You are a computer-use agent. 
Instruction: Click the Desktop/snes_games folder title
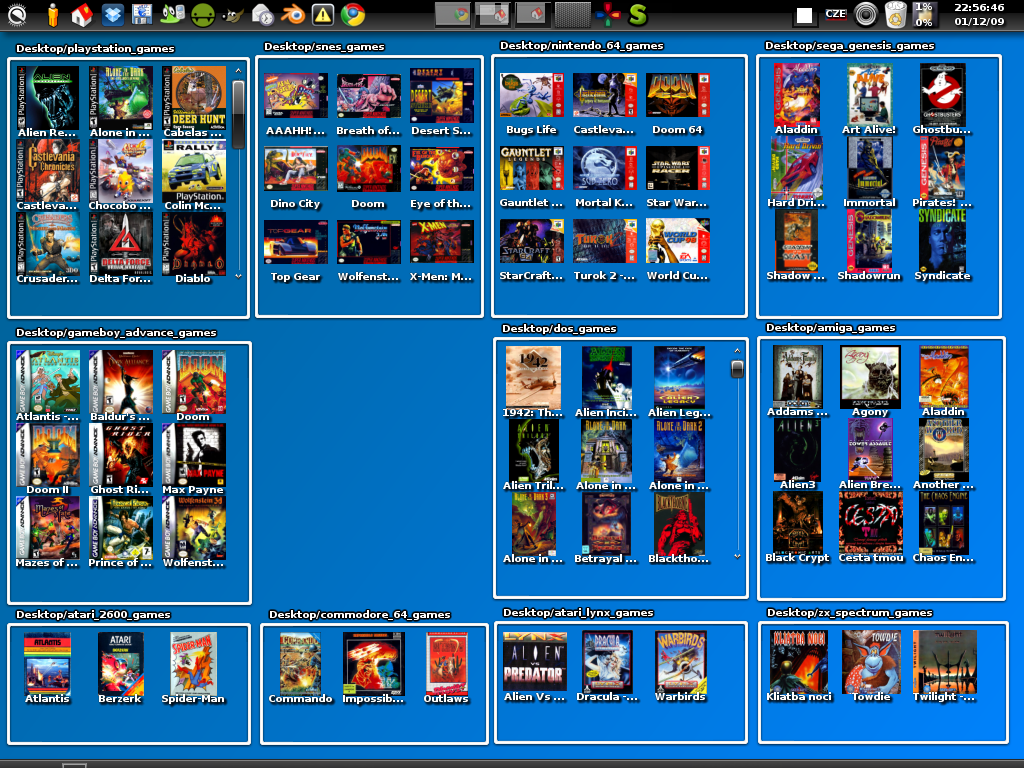(x=324, y=46)
